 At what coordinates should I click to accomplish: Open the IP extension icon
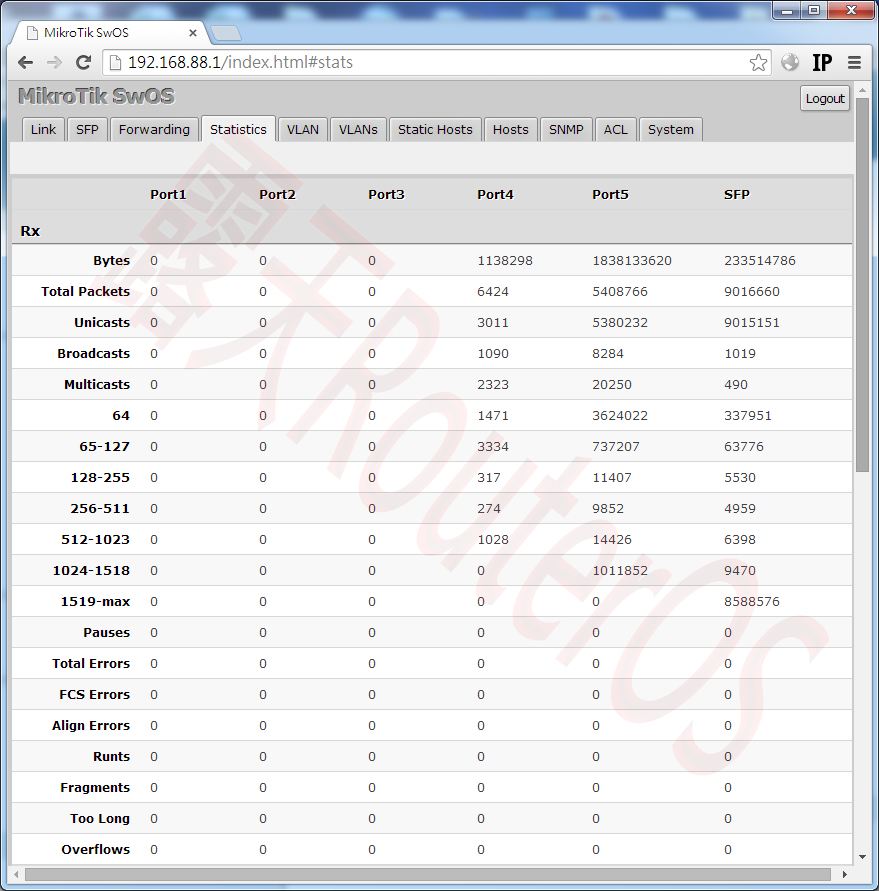pos(822,62)
